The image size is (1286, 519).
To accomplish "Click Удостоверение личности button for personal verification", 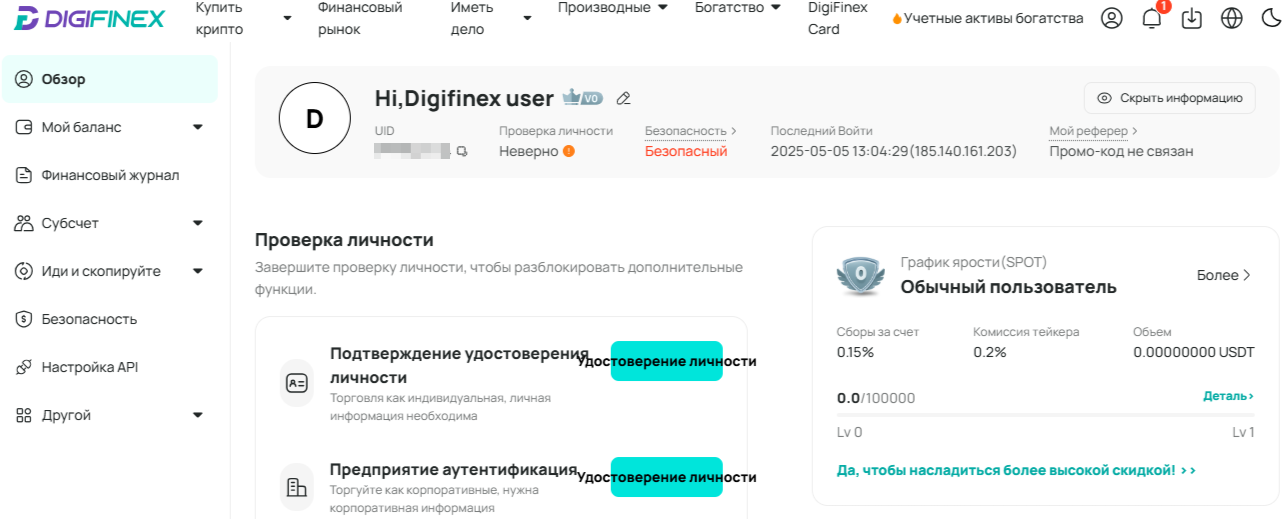I will (667, 361).
